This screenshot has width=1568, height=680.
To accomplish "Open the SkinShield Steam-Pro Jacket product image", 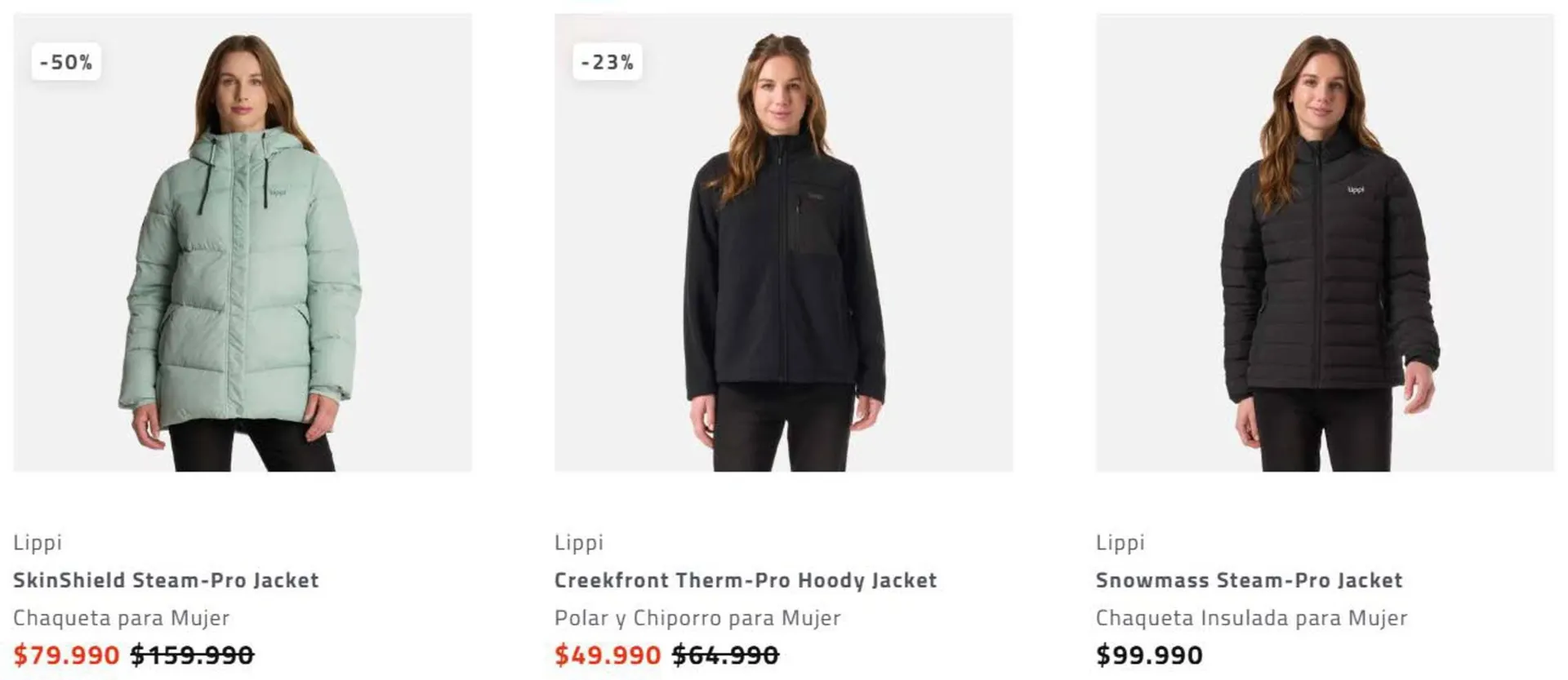I will pyautogui.click(x=243, y=242).
